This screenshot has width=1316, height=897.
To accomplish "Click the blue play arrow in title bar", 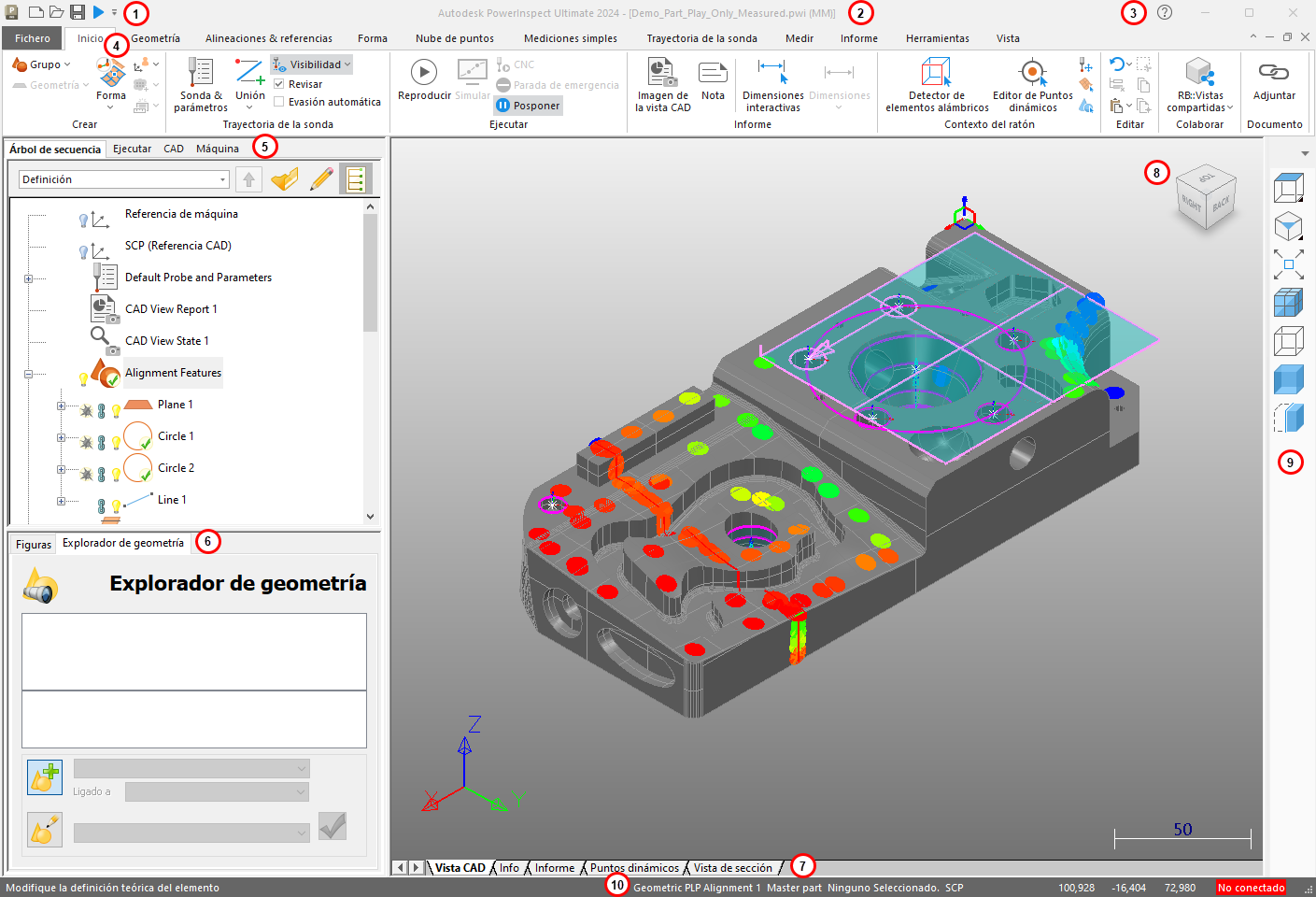I will tap(98, 12).
